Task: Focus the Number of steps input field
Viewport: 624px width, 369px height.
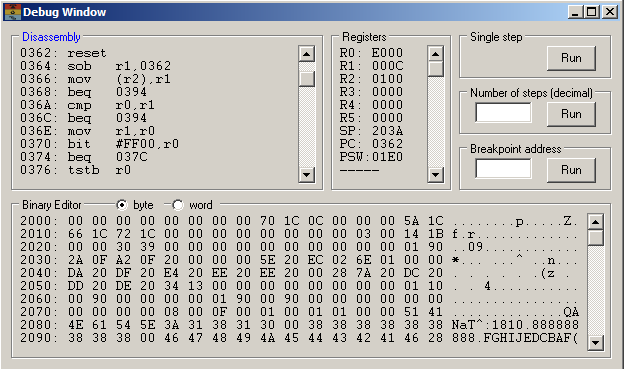Action: 503,113
